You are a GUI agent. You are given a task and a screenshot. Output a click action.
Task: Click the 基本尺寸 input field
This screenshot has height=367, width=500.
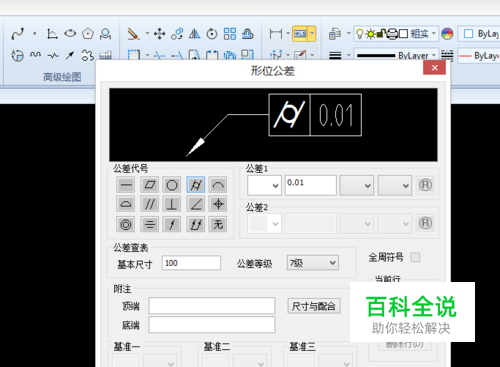click(x=191, y=263)
